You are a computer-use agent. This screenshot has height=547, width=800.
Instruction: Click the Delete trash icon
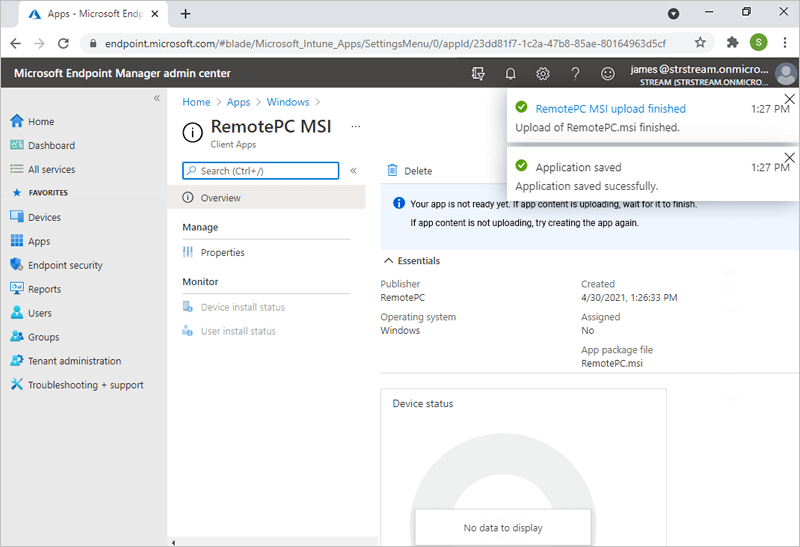point(393,171)
